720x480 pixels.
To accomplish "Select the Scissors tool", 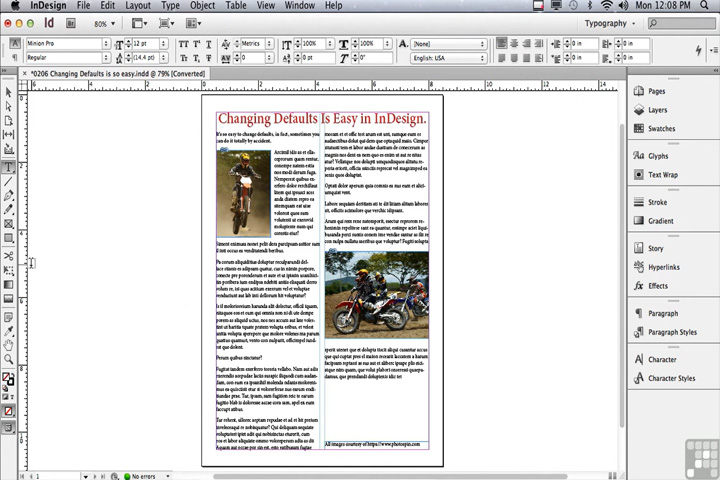I will [x=8, y=256].
